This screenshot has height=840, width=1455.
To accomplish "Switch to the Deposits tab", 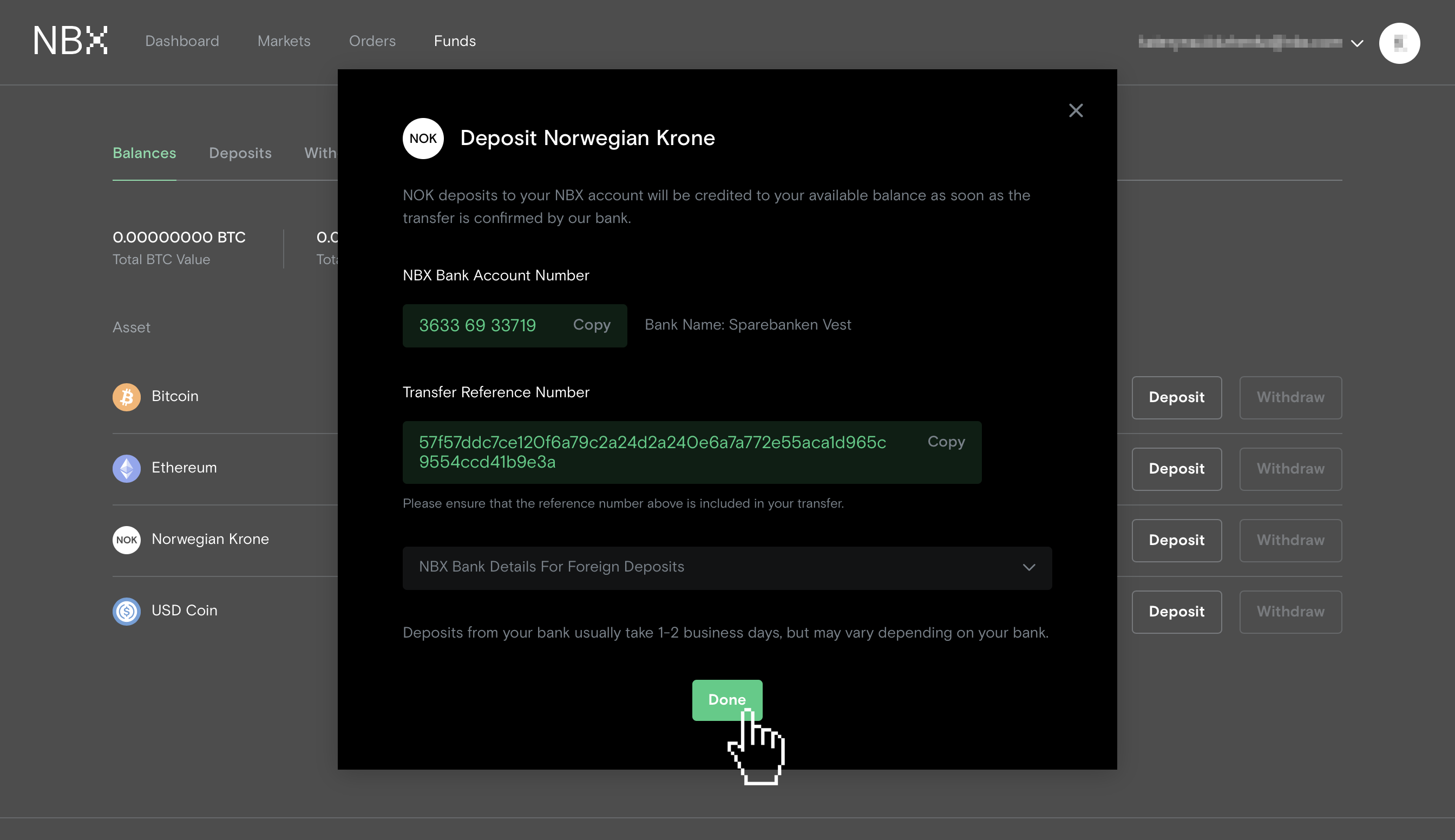I will pyautogui.click(x=240, y=153).
